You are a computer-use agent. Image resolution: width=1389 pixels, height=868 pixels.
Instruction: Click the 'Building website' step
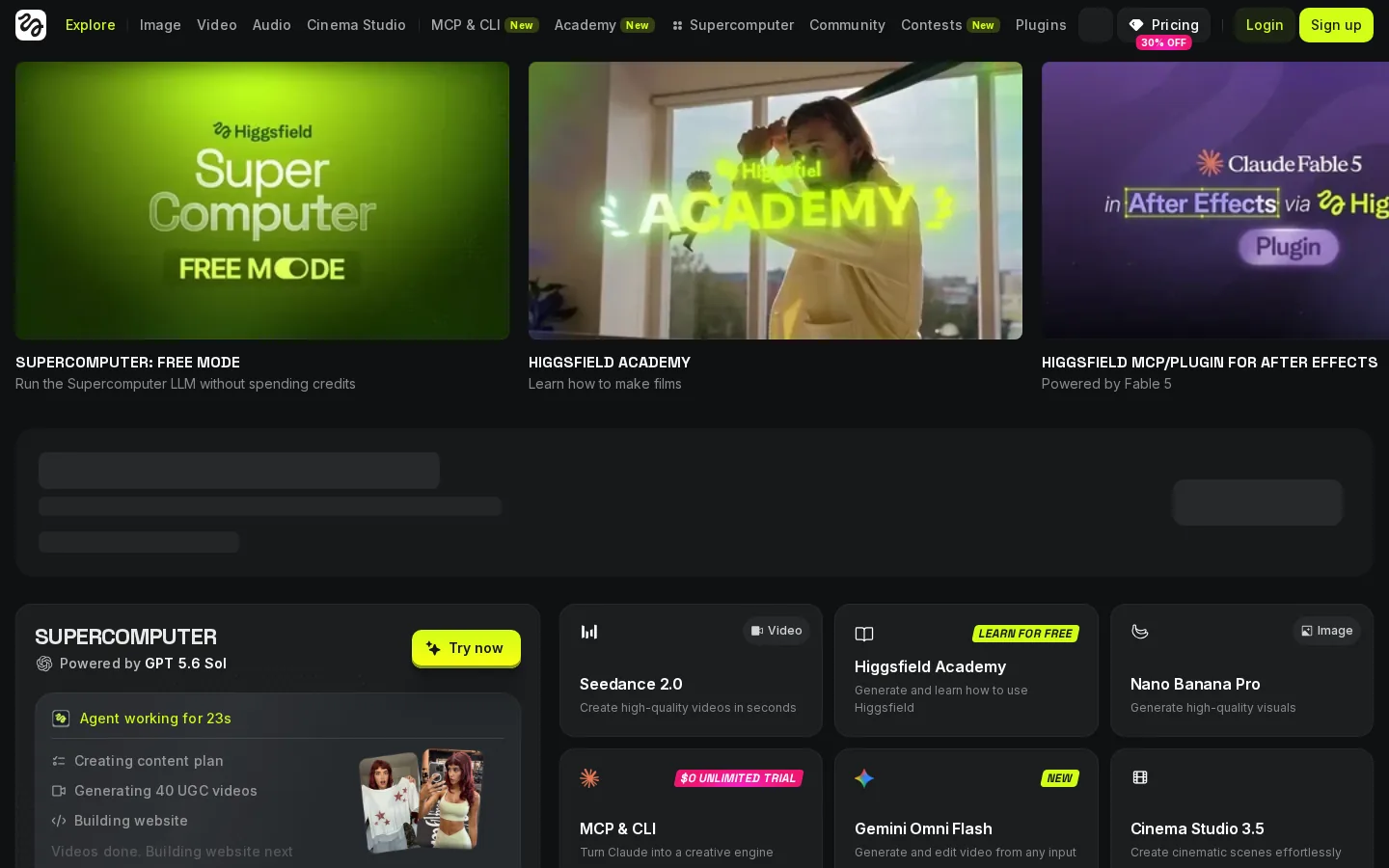click(131, 821)
